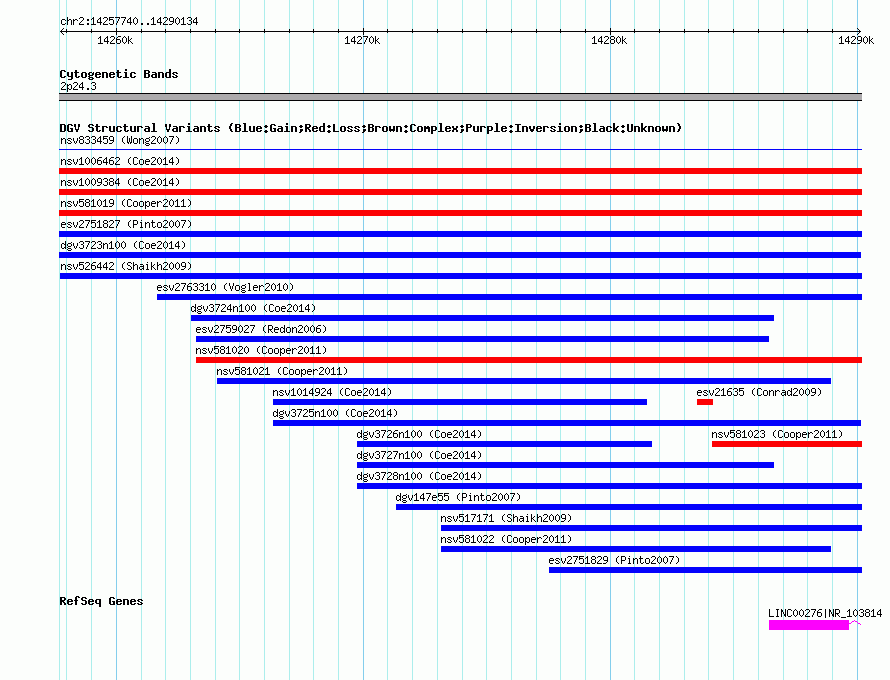890x680 pixels.
Task: Select the esv21635 (Conrad2009) label
Action: [x=759, y=392]
